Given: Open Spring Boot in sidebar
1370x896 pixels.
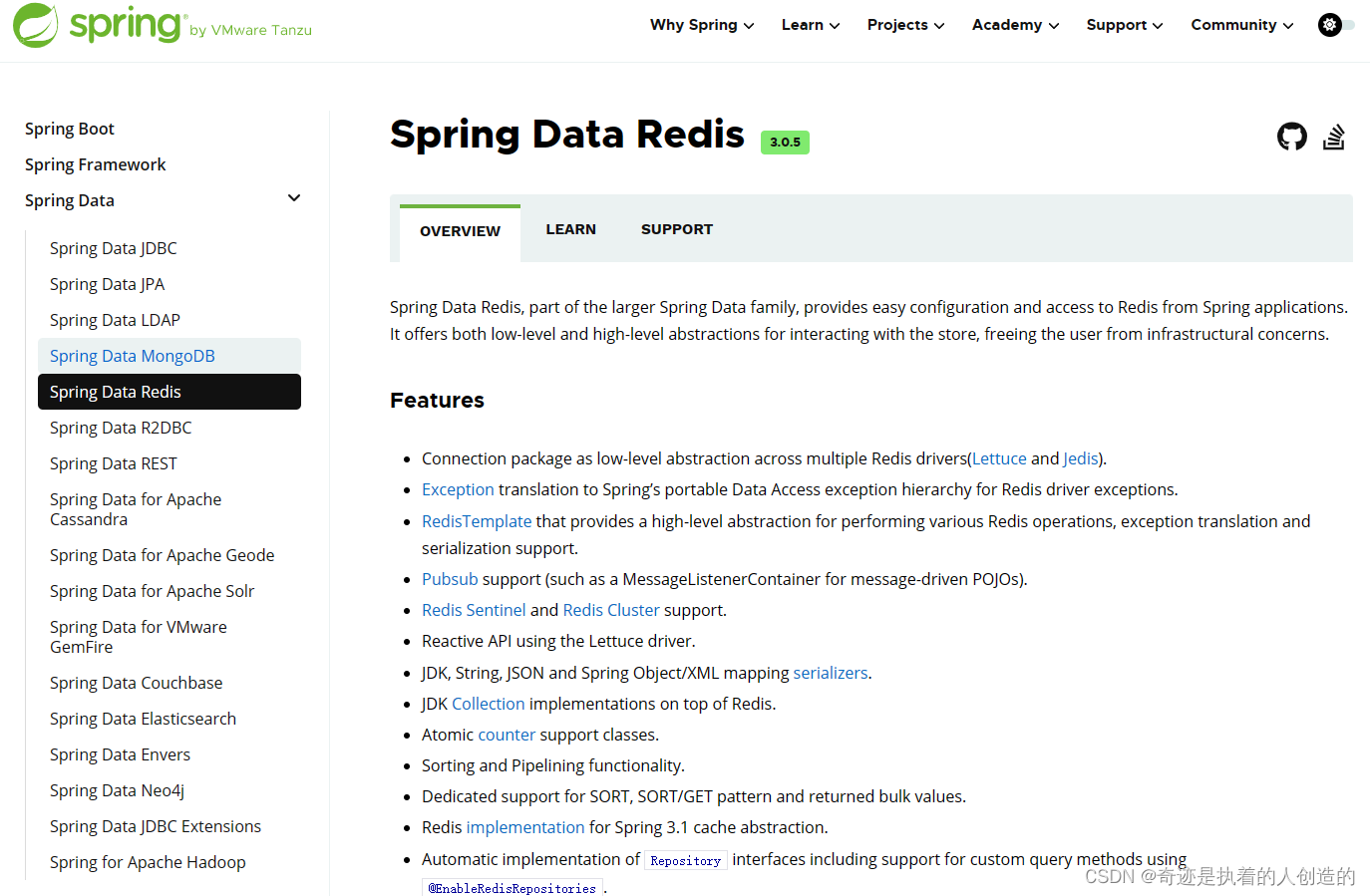Looking at the screenshot, I should [x=70, y=129].
